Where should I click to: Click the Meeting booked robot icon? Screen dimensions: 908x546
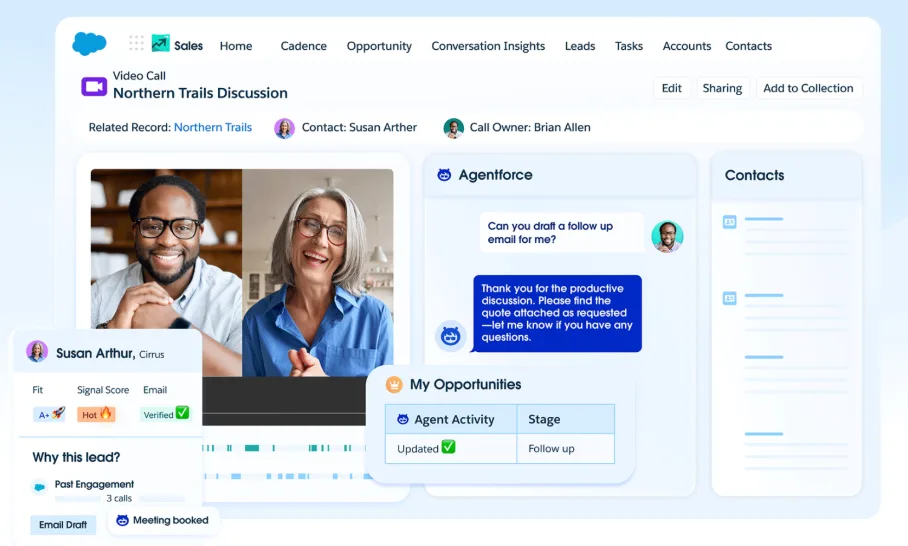coord(122,520)
